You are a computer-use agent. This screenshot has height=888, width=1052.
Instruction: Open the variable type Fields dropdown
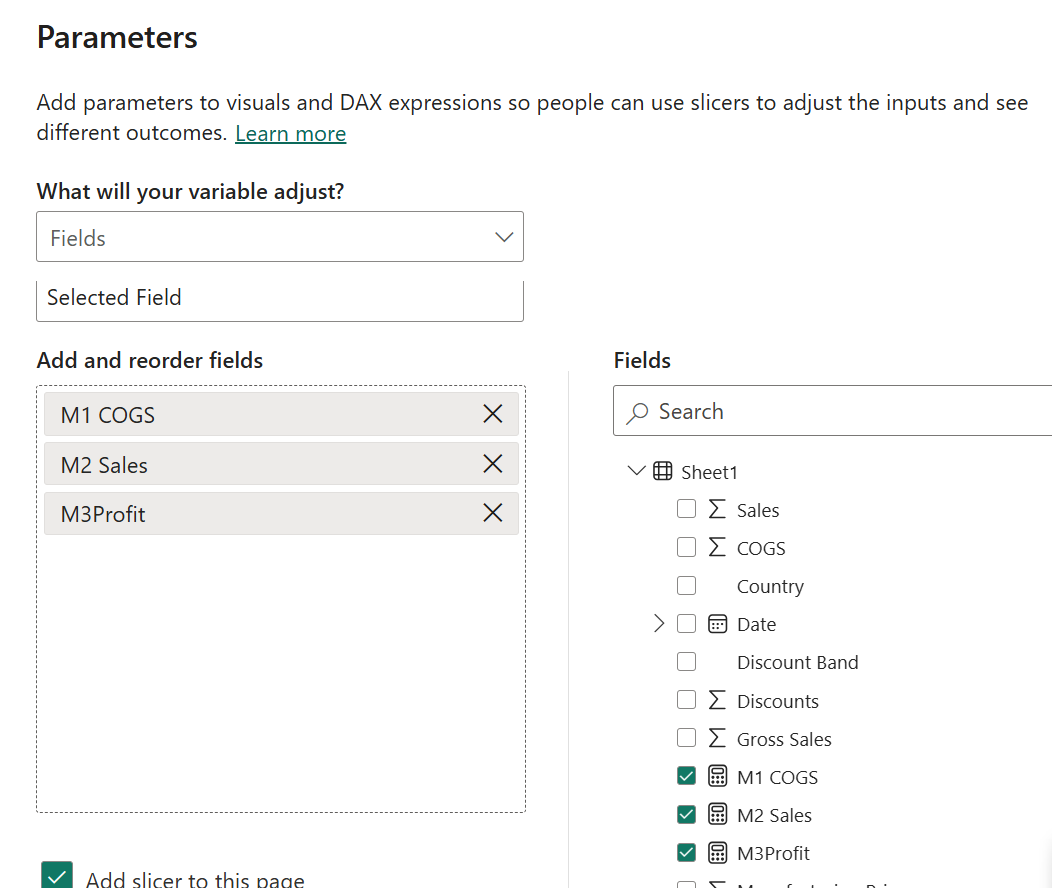(280, 237)
